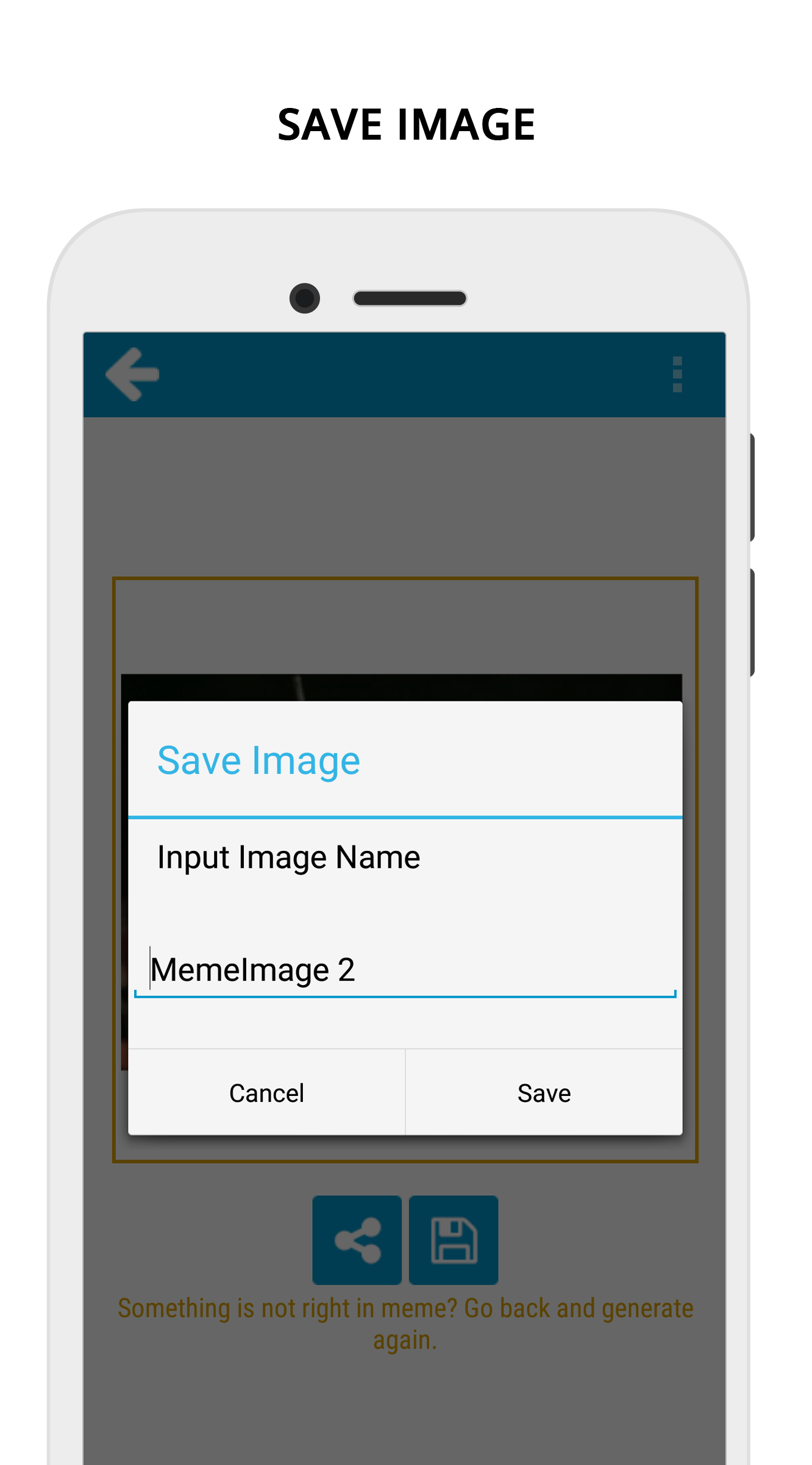Click the Cancel button in the dialog
Image resolution: width=812 pixels, height=1465 pixels.
click(266, 1092)
